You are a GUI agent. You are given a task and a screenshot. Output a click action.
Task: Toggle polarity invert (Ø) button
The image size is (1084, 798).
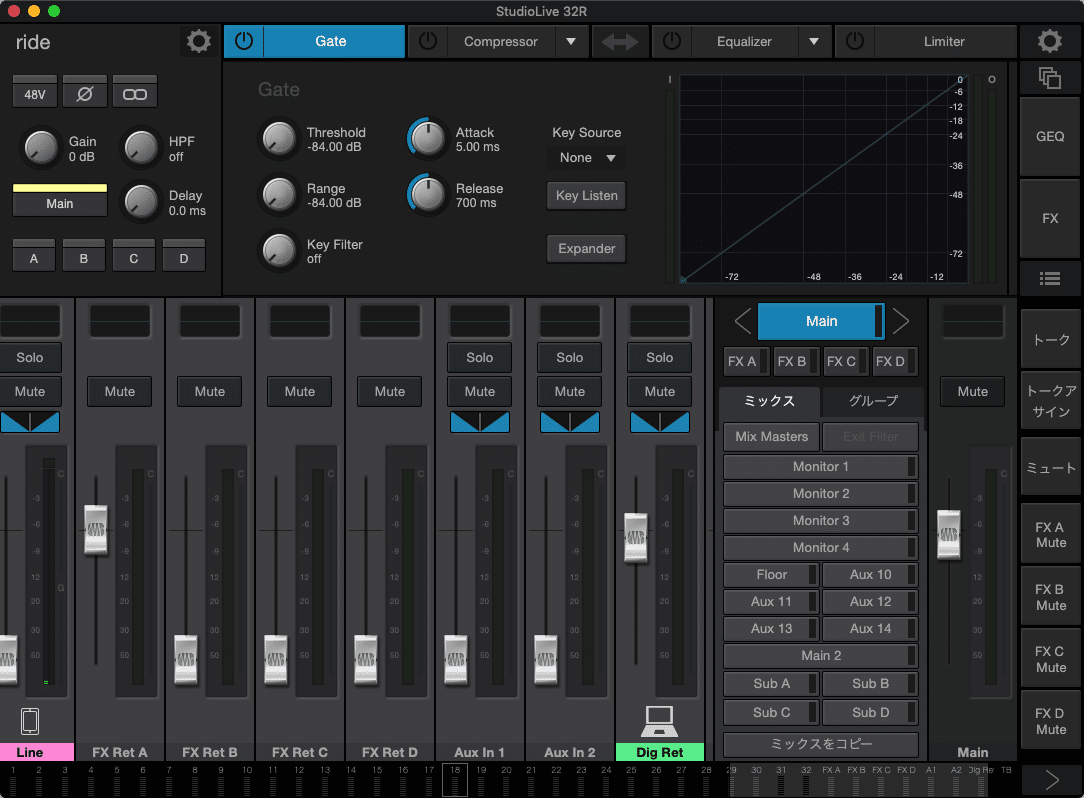click(85, 94)
